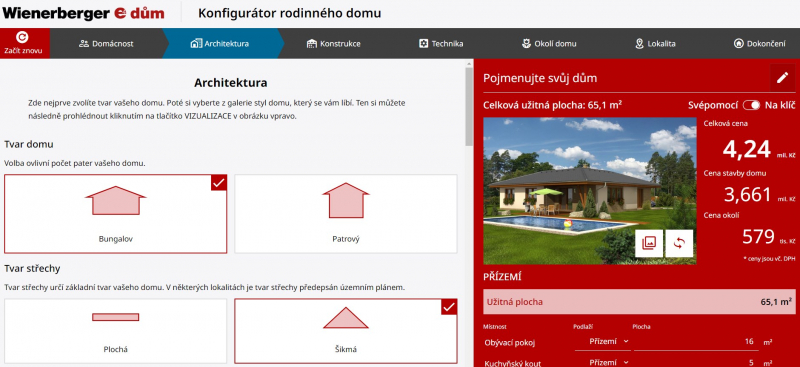800x367 pixels.
Task: Click the pencil icon to rename the house
Action: click(782, 78)
